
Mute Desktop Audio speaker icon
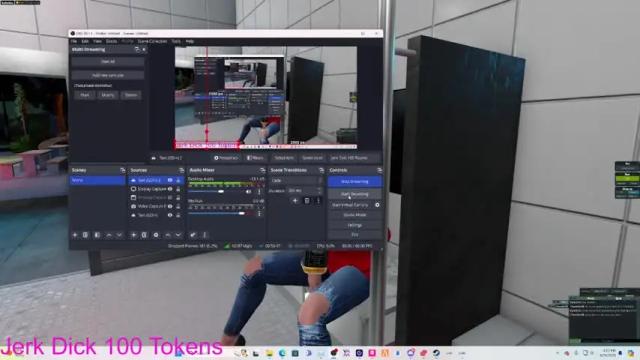click(x=249, y=191)
